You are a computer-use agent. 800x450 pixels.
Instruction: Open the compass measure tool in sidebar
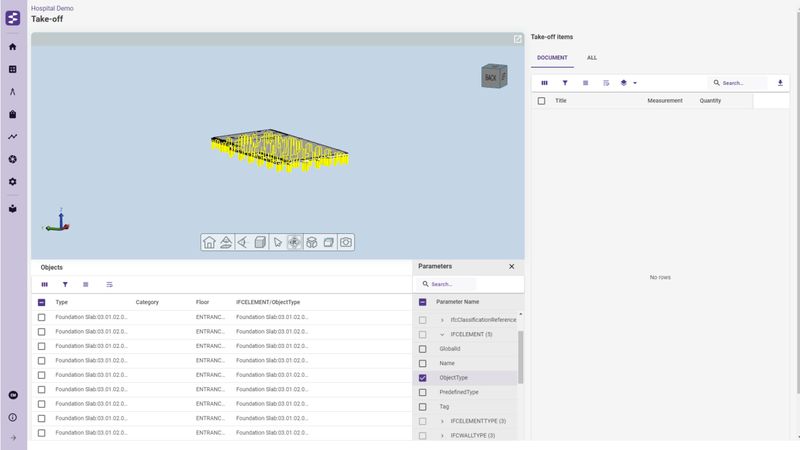point(13,92)
